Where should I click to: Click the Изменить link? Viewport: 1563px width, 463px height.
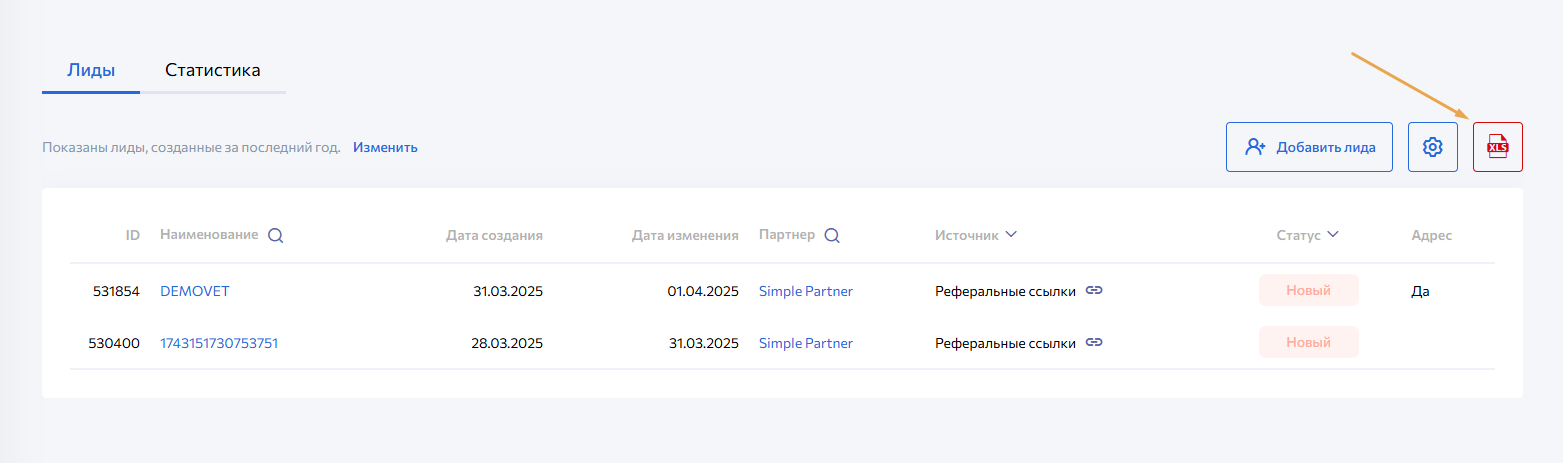pos(385,147)
